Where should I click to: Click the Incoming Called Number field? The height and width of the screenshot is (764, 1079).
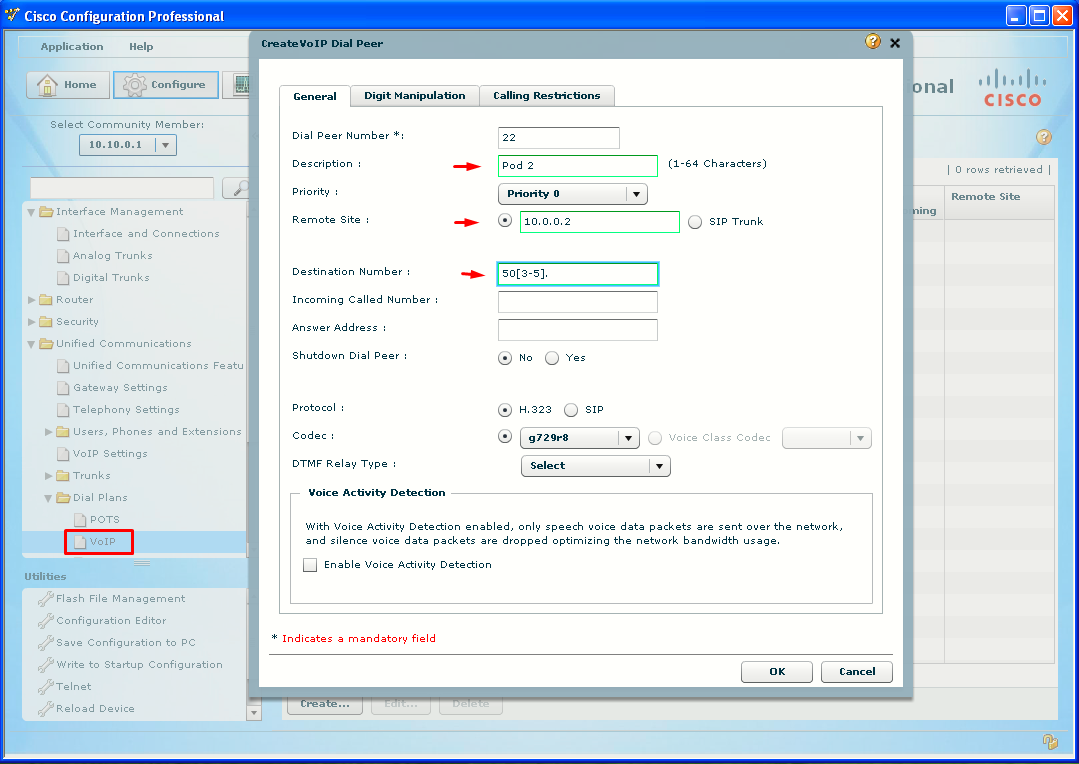point(578,302)
